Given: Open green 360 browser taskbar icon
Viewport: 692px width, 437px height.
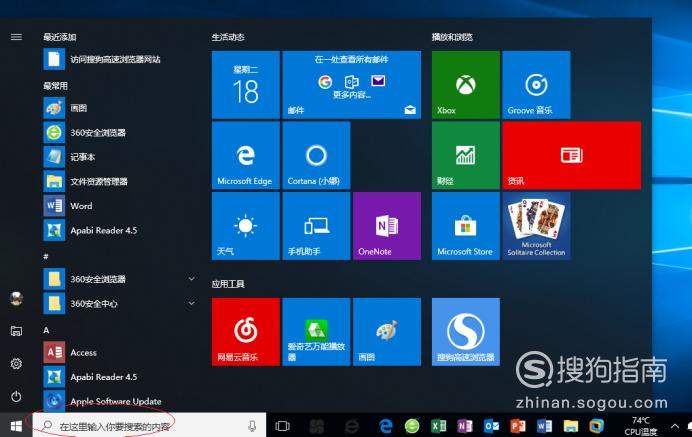Looking at the screenshot, I should 412,426.
